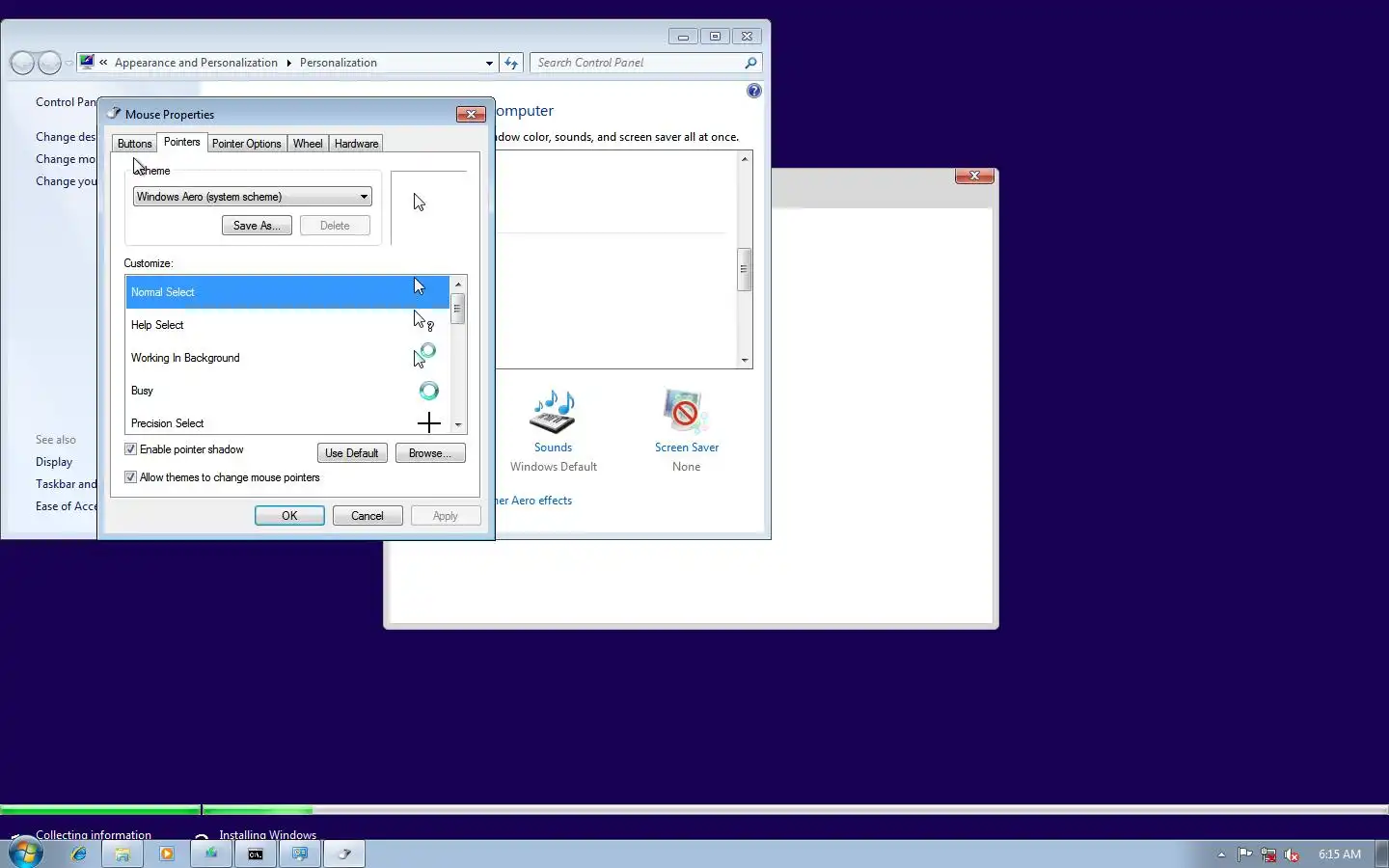Click Screen Saver link text
1389x868 pixels.
(x=687, y=448)
